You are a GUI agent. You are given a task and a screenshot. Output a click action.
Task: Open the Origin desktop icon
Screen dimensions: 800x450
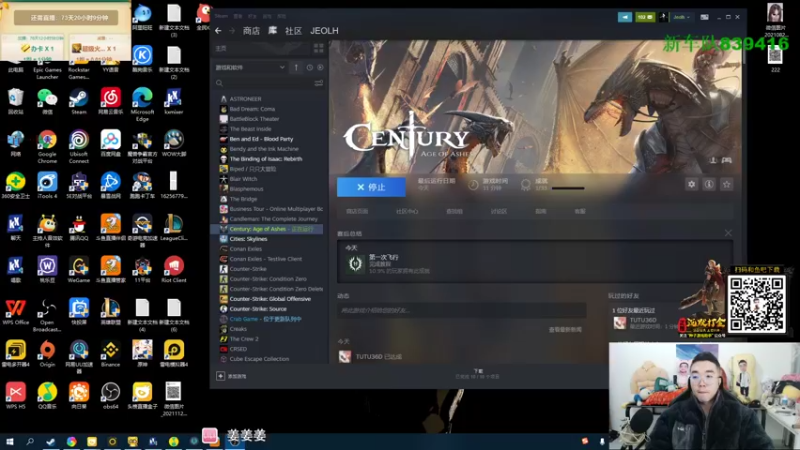point(47,354)
